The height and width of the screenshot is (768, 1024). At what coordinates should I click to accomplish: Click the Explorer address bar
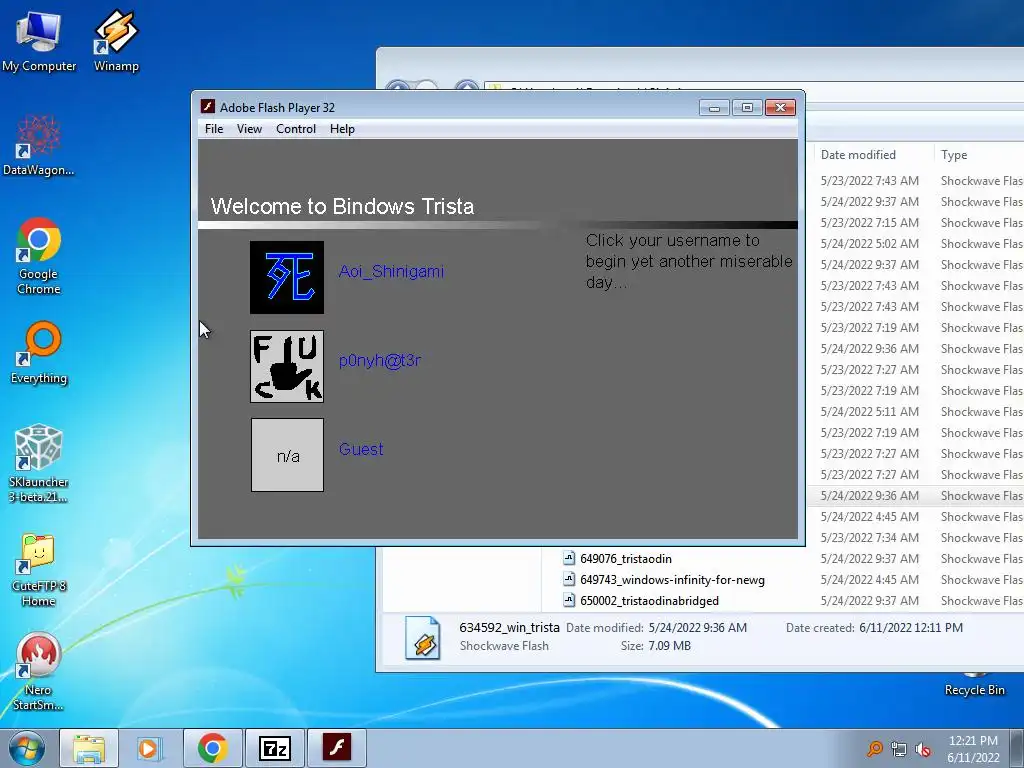tap(755, 87)
